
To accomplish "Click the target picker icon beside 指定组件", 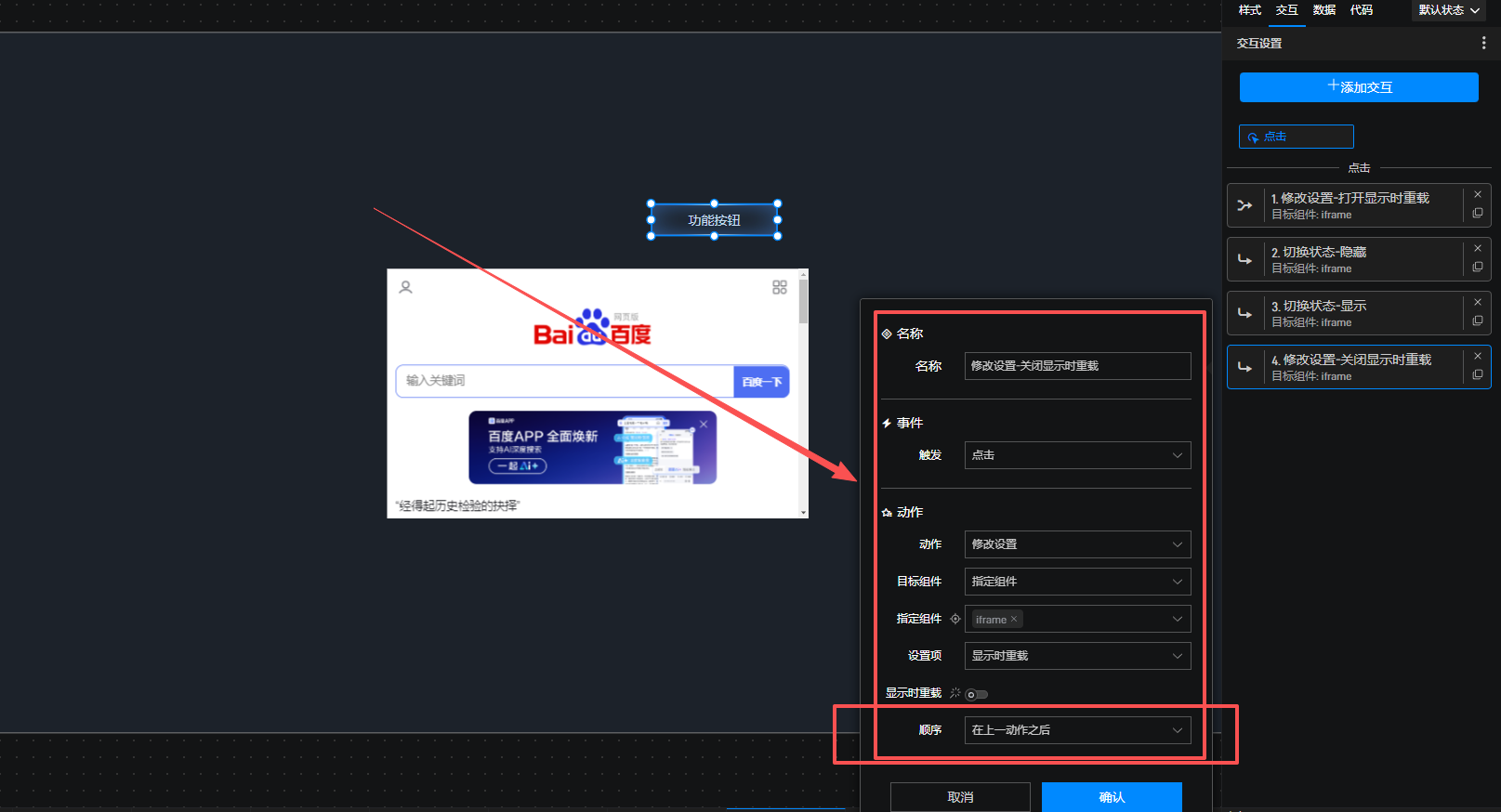I will (955, 619).
